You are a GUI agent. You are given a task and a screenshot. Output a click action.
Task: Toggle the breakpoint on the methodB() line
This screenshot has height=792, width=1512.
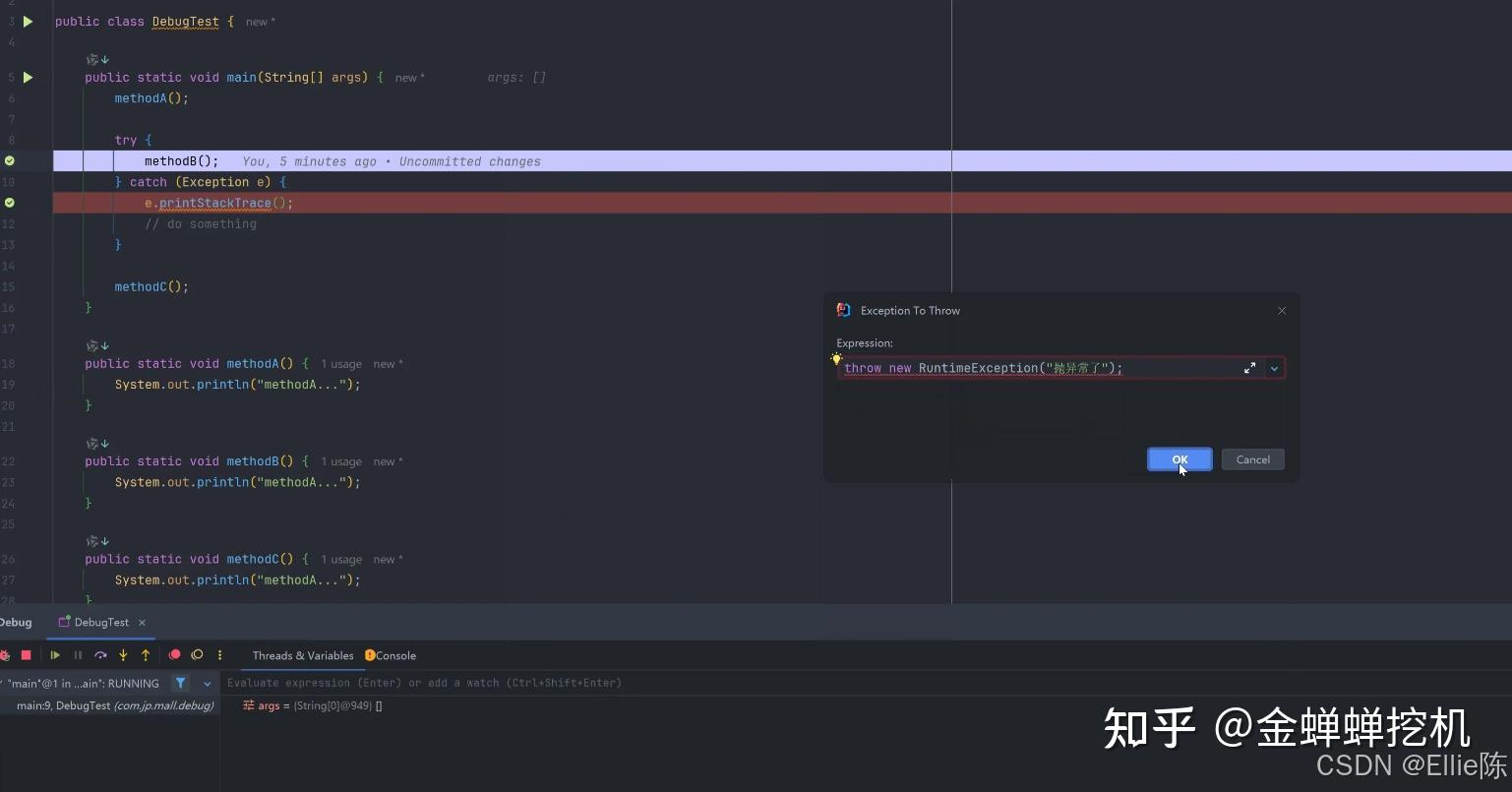(10, 160)
